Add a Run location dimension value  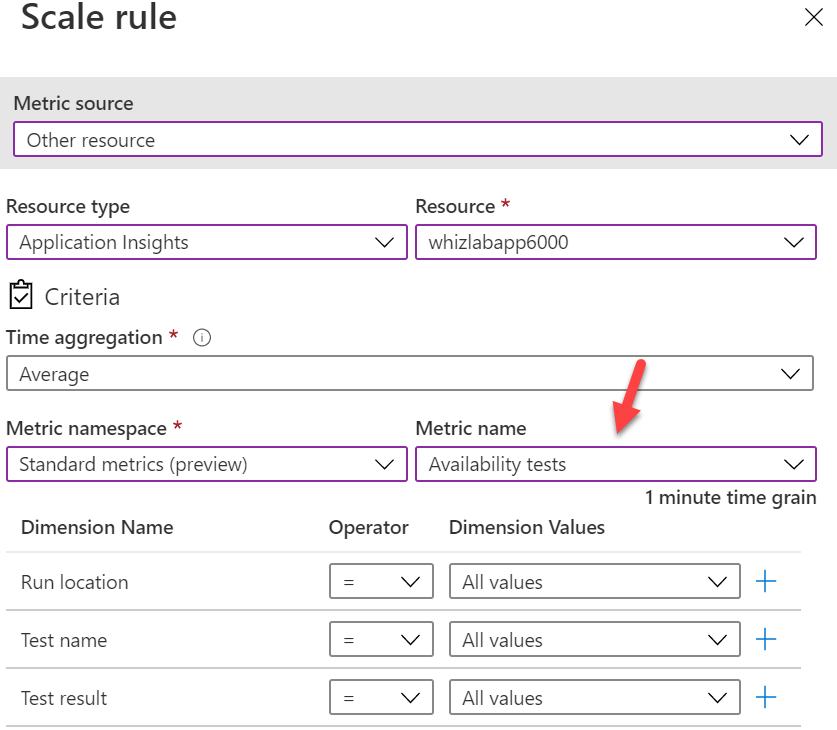coord(766,582)
